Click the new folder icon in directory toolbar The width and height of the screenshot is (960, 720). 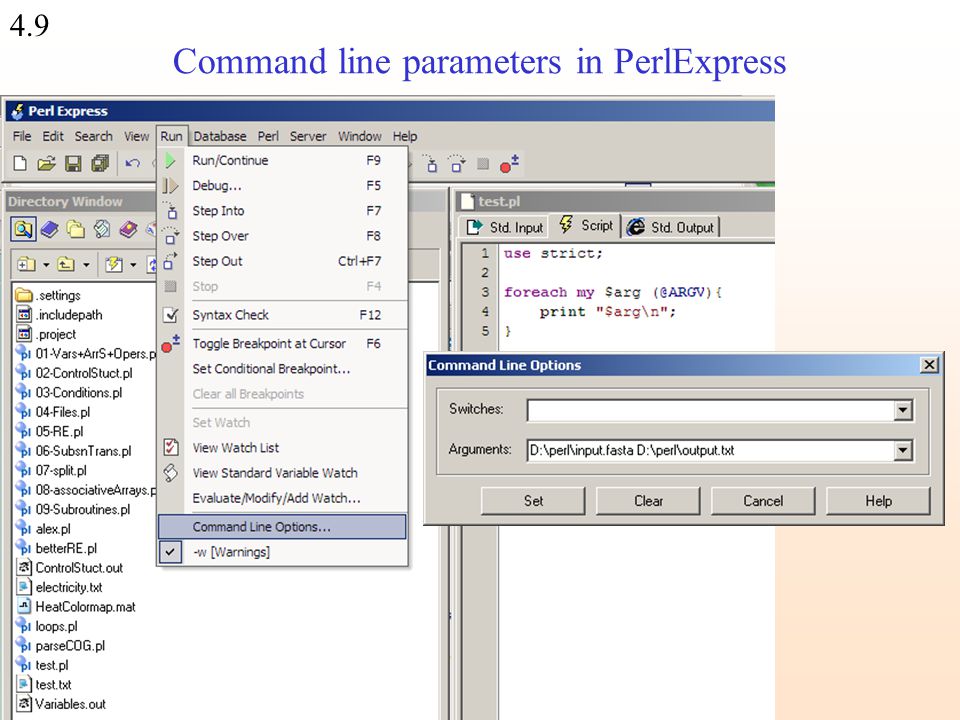click(26, 264)
